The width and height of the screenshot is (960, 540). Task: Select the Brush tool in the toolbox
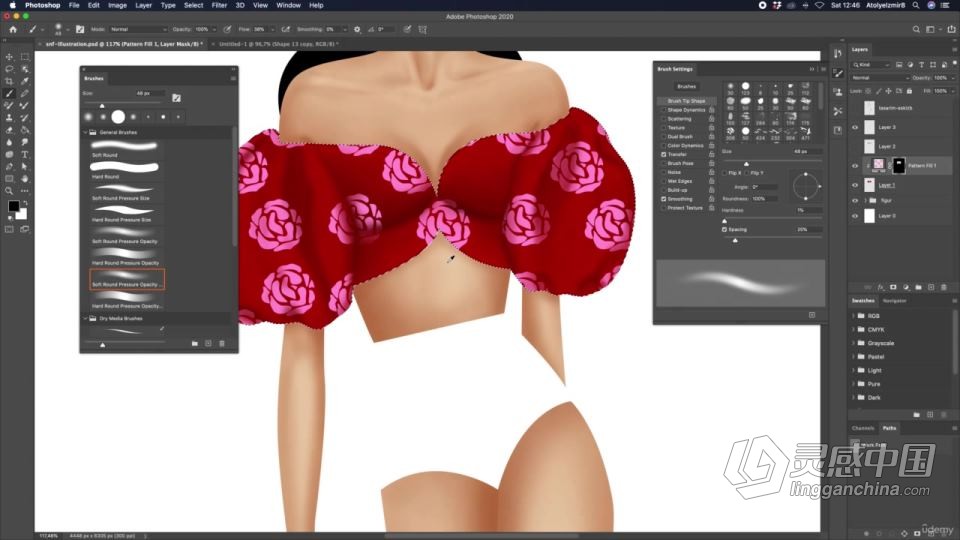click(9, 94)
